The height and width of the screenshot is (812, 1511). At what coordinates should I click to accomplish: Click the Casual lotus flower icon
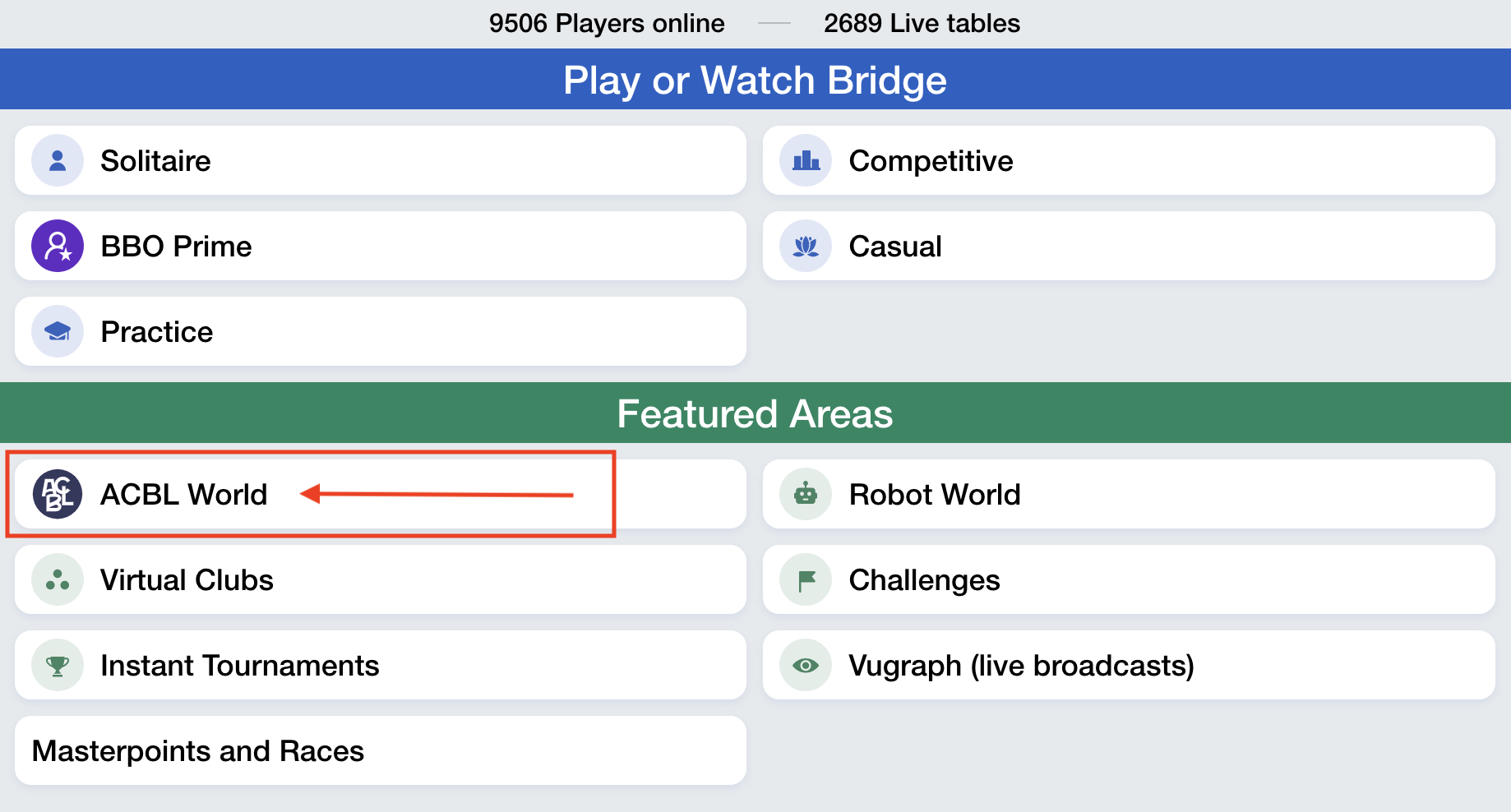[x=805, y=246]
